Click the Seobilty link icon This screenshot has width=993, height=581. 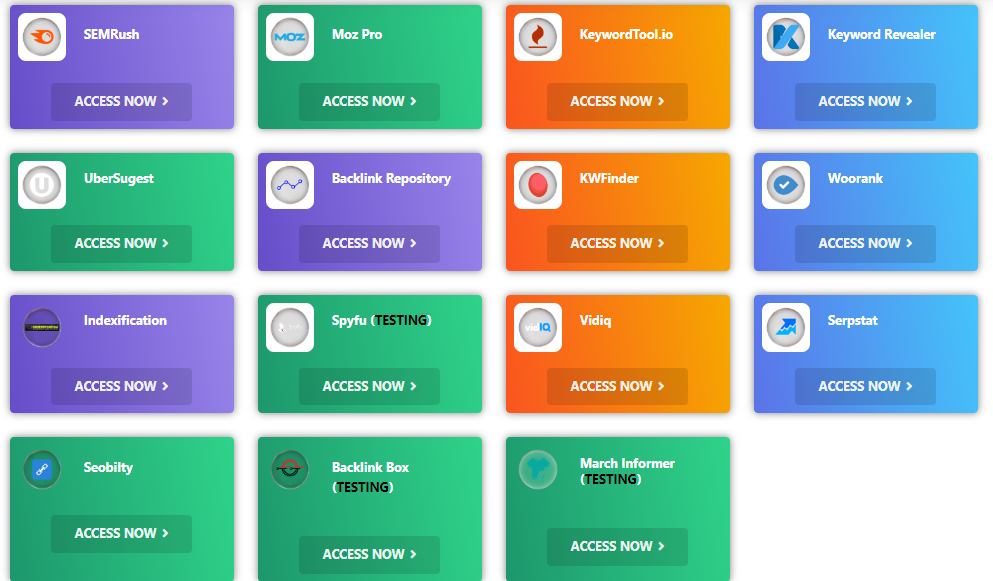[x=42, y=469]
